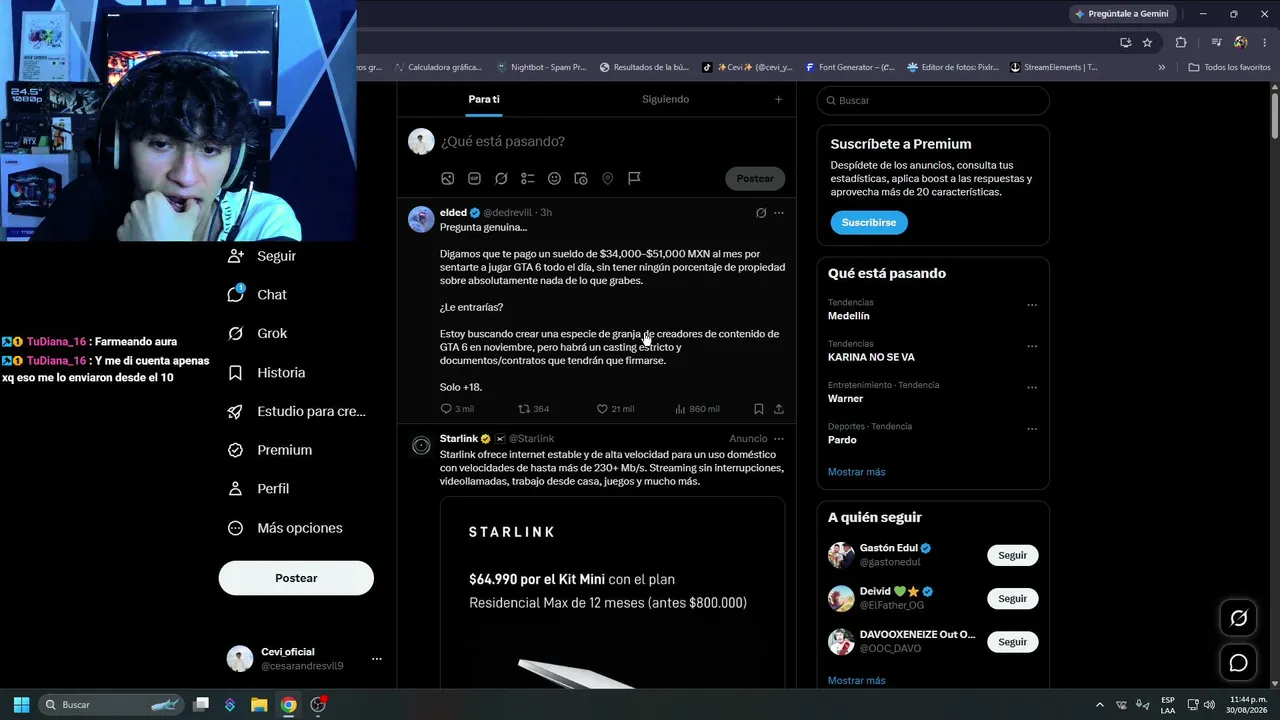Click the Windows taskbar search box
This screenshot has width=1280, height=720.
tap(112, 705)
